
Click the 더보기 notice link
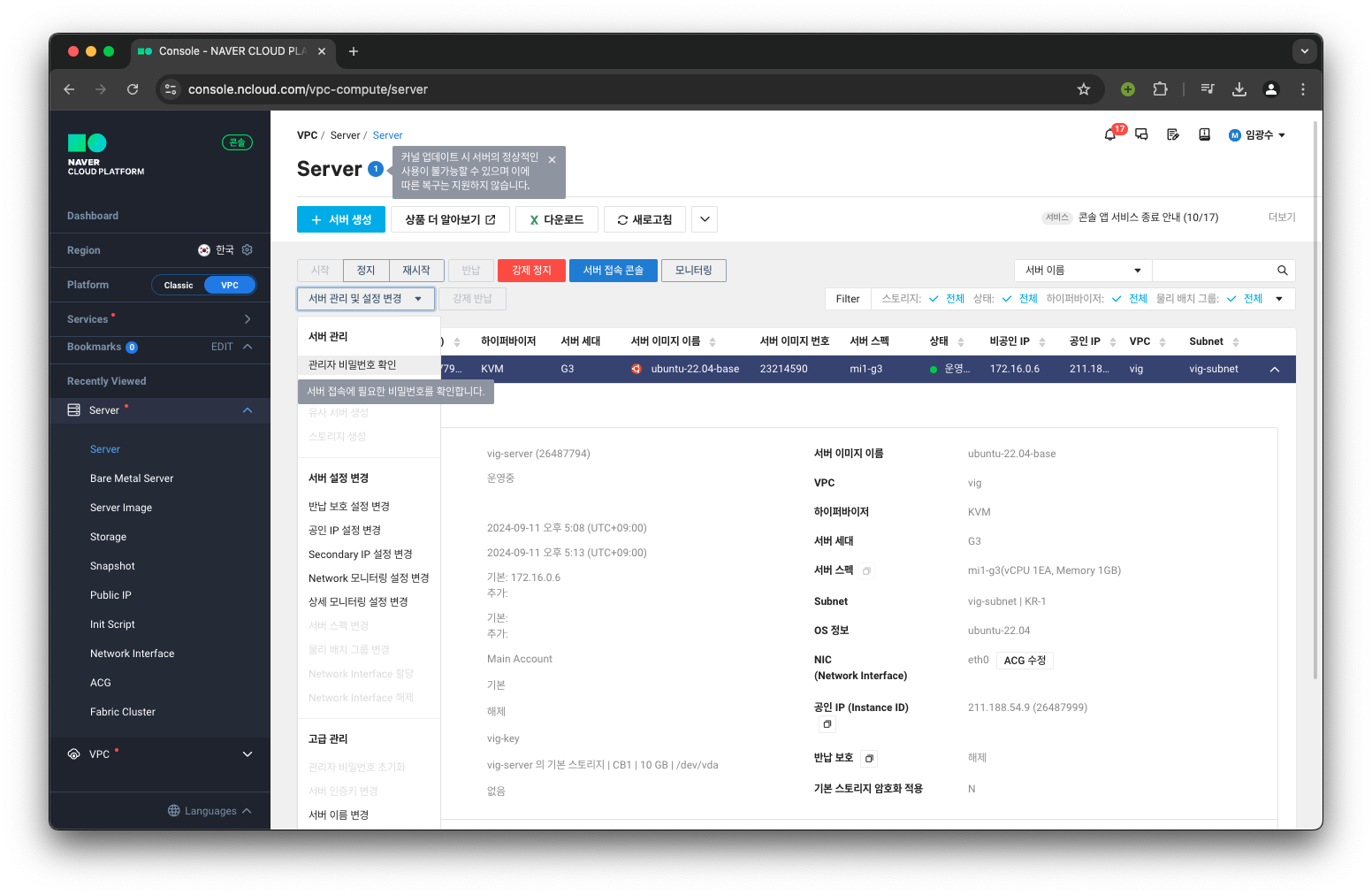point(1282,218)
